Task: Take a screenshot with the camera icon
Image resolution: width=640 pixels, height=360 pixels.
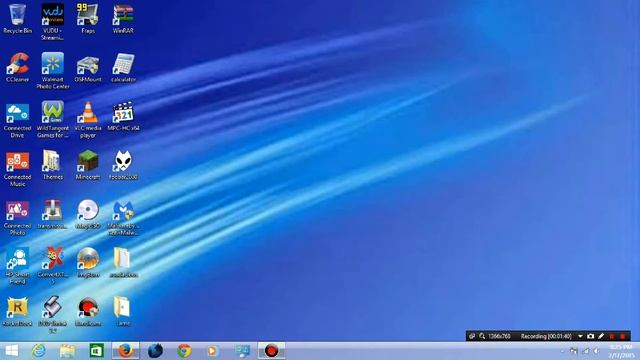Action: coord(591,336)
